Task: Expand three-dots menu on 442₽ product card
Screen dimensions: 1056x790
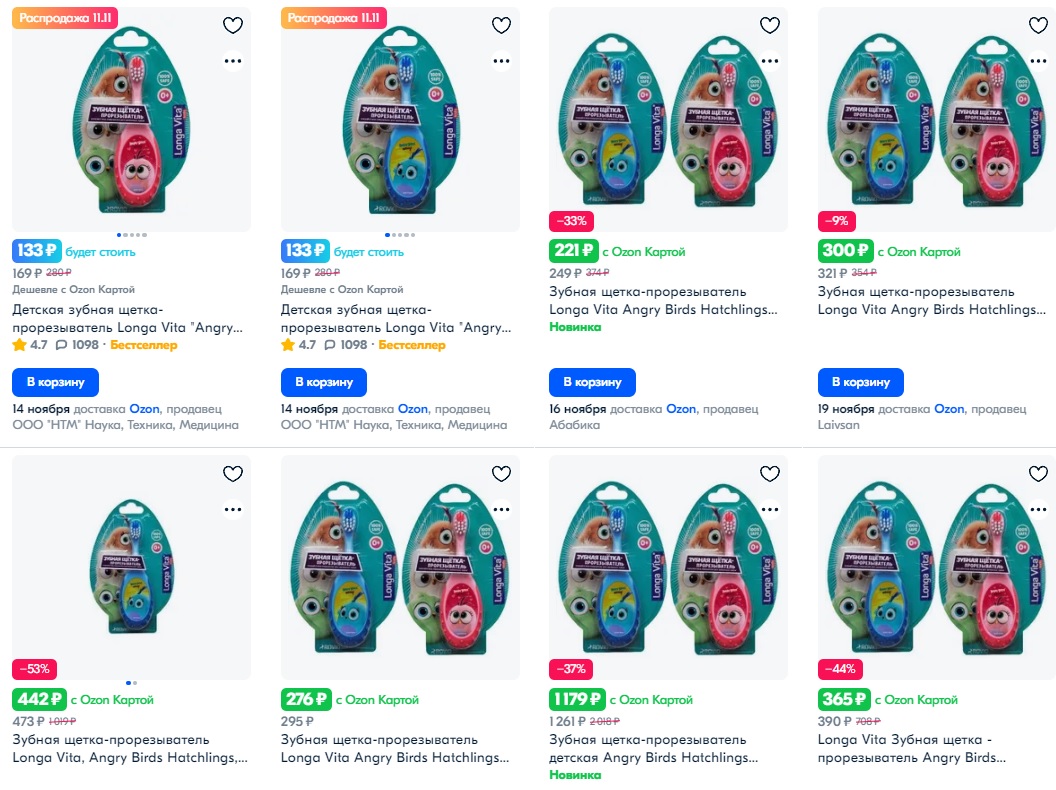Action: (x=232, y=509)
